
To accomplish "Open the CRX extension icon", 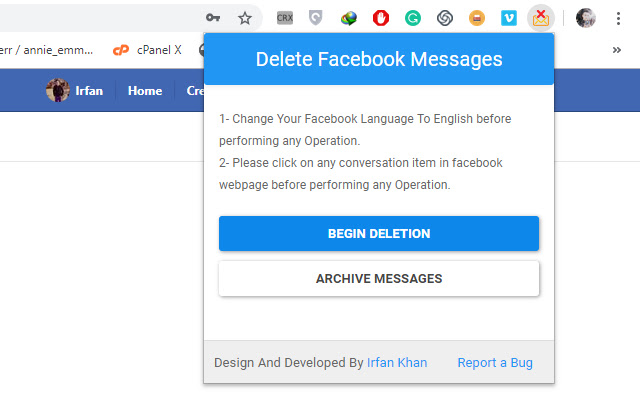I will point(284,18).
